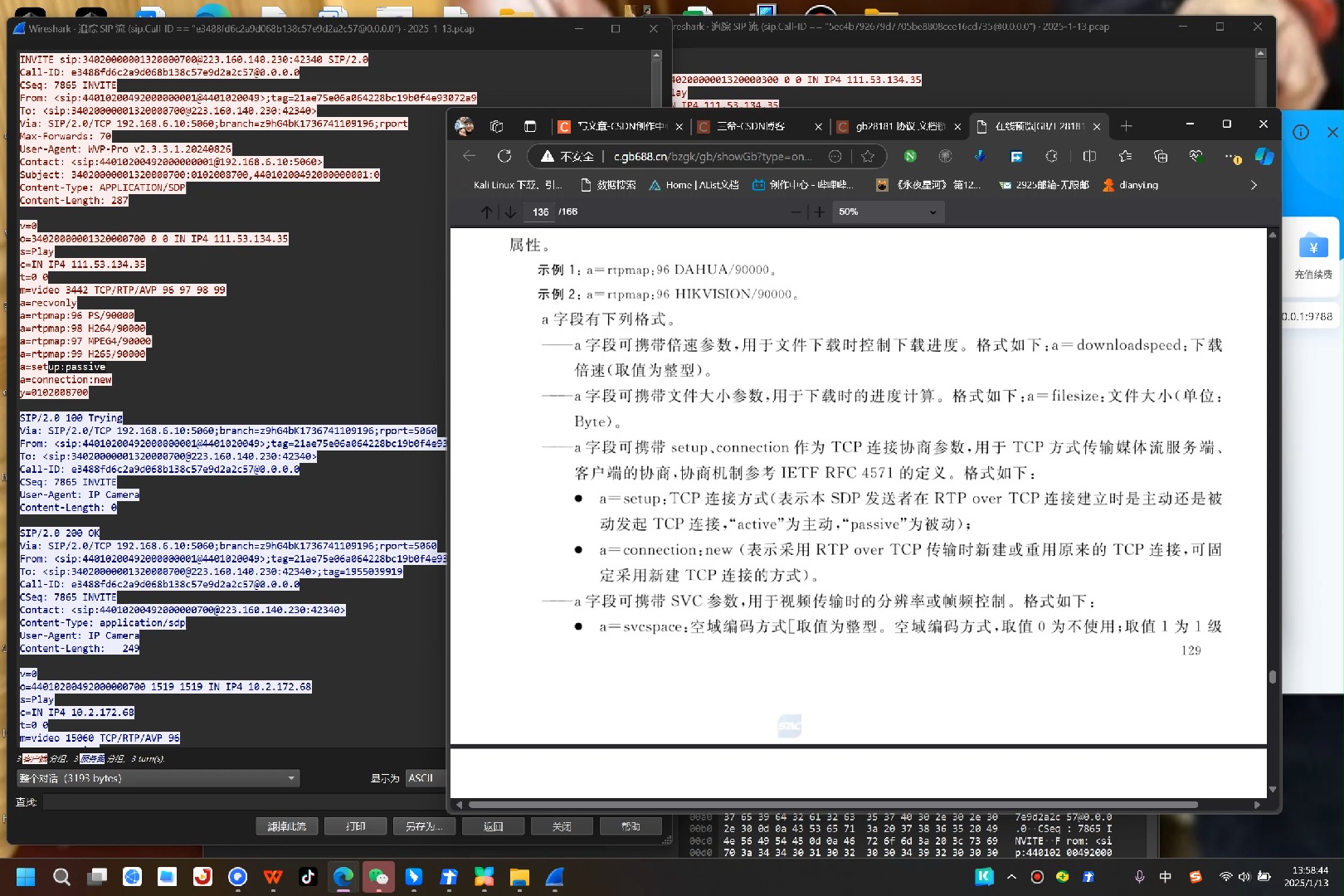Open the Copilot sidebar in Edge
Image resolution: width=1344 pixels, height=896 pixels.
[x=1264, y=156]
